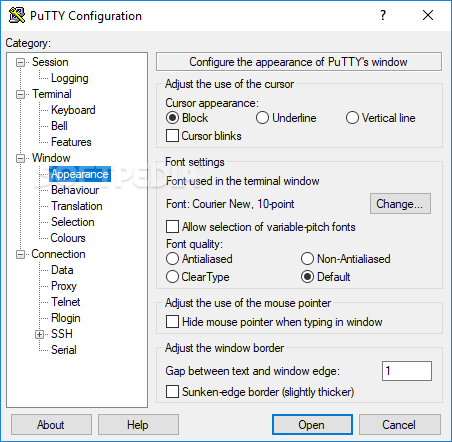Click the gap between text and edge field
452x442 pixels.
(407, 371)
